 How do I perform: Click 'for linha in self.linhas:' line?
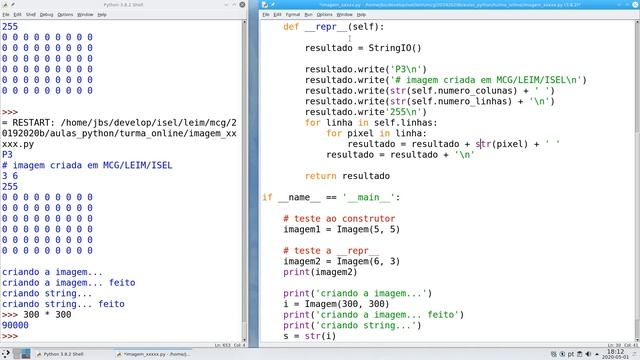tap(371, 122)
